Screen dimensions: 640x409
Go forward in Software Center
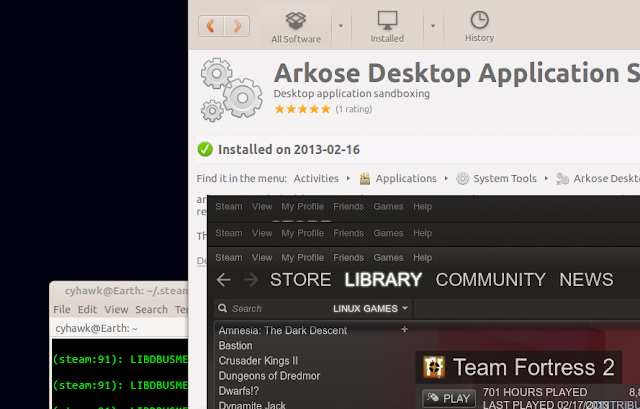click(237, 26)
